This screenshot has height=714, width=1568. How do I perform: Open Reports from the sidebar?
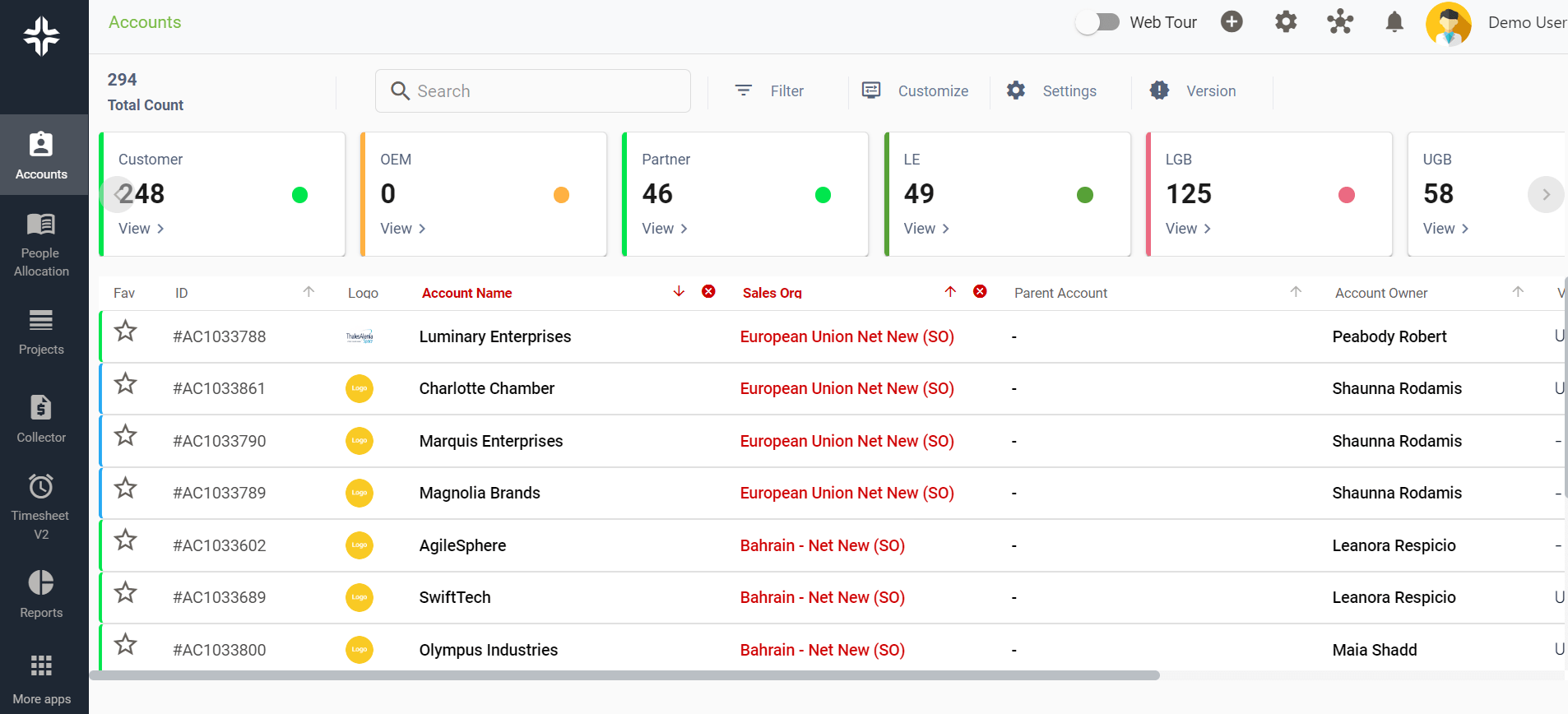click(41, 594)
